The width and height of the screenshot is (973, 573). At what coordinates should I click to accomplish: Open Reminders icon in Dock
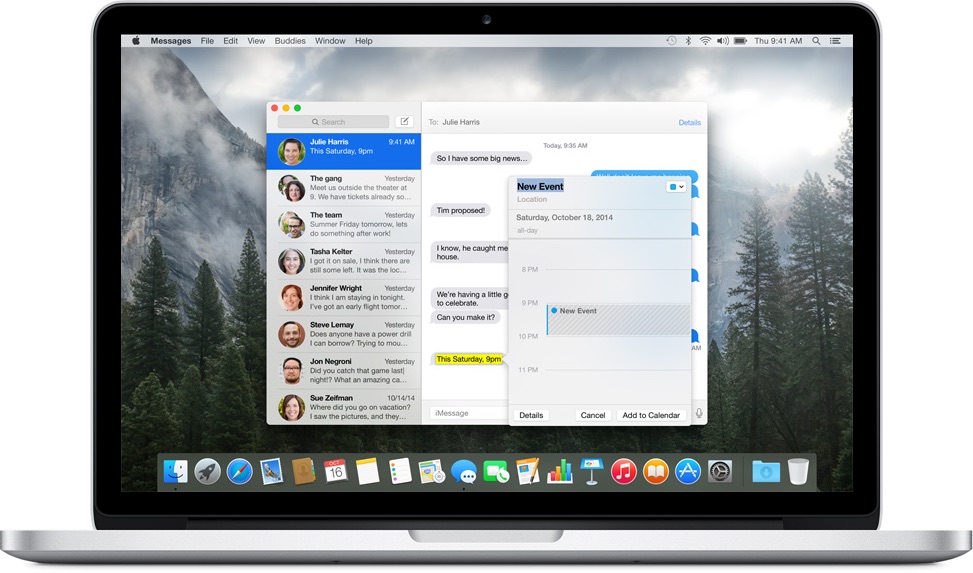(x=400, y=472)
